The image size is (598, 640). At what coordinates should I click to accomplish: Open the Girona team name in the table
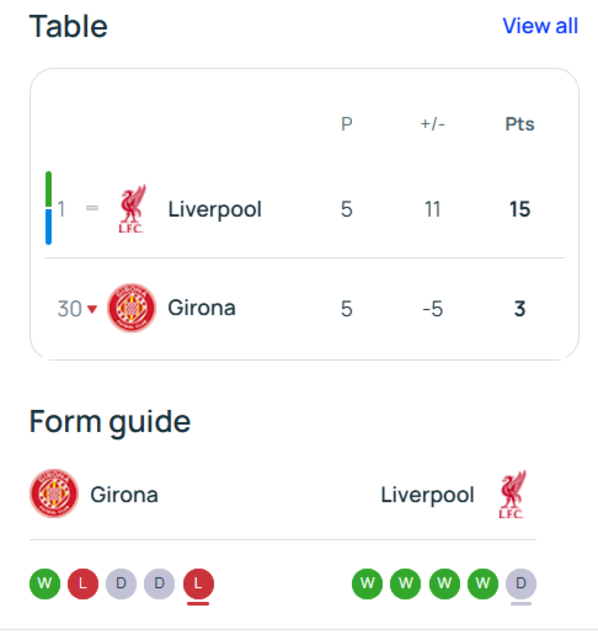pos(202,308)
